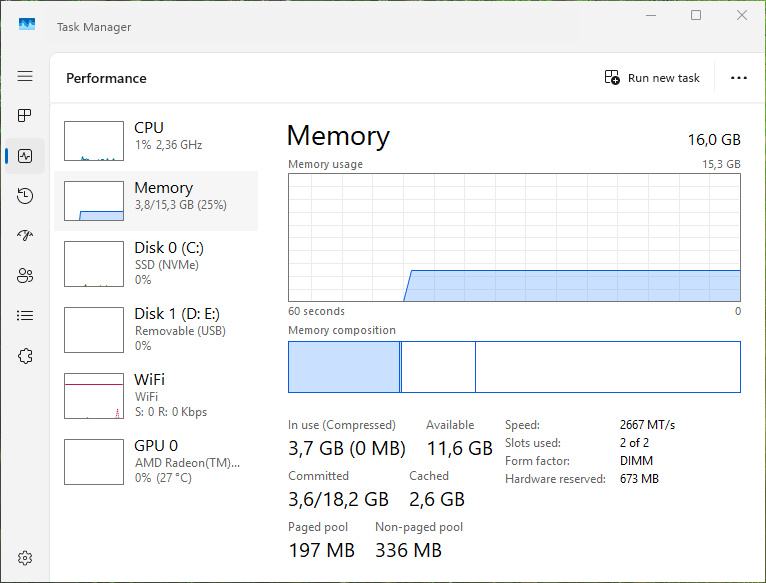Open the Startup apps page
This screenshot has width=766, height=583.
(x=25, y=236)
